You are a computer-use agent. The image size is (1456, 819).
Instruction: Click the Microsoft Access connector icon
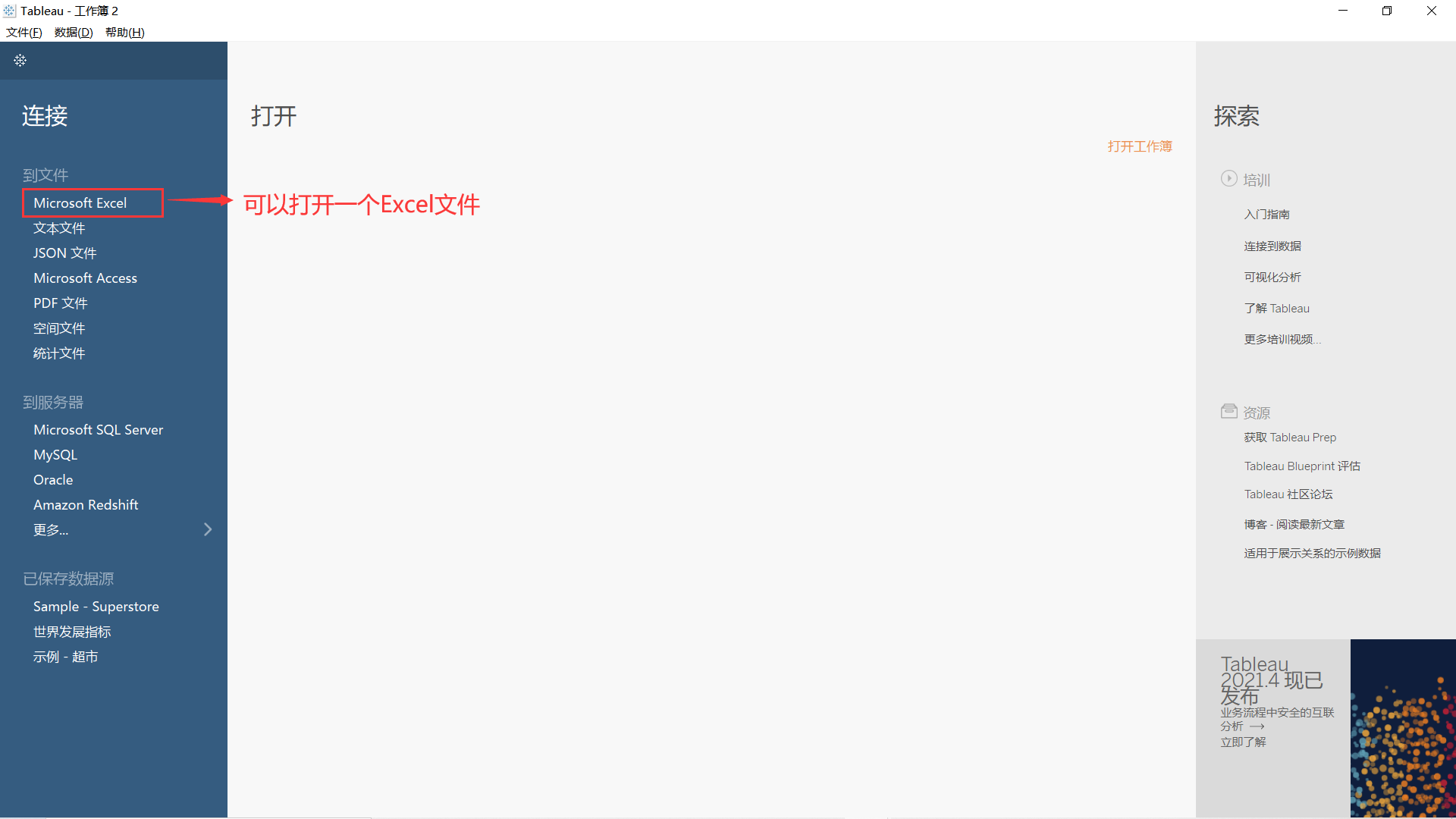[x=85, y=278]
